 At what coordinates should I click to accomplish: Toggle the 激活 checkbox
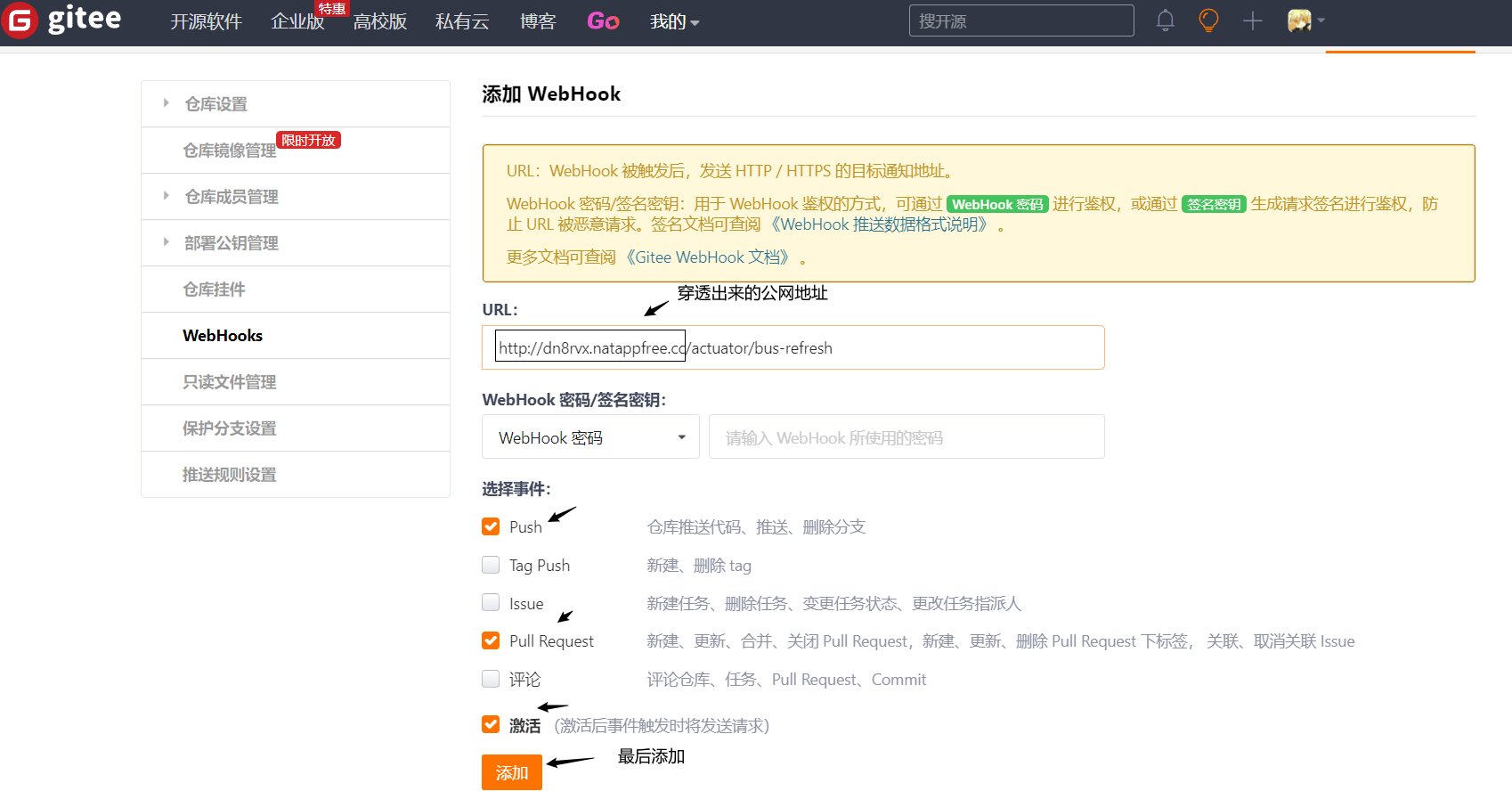tap(491, 724)
